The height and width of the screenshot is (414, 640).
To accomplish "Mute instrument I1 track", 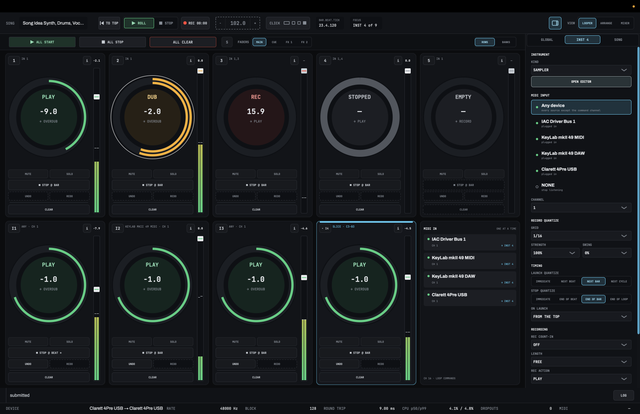I will point(28,341).
